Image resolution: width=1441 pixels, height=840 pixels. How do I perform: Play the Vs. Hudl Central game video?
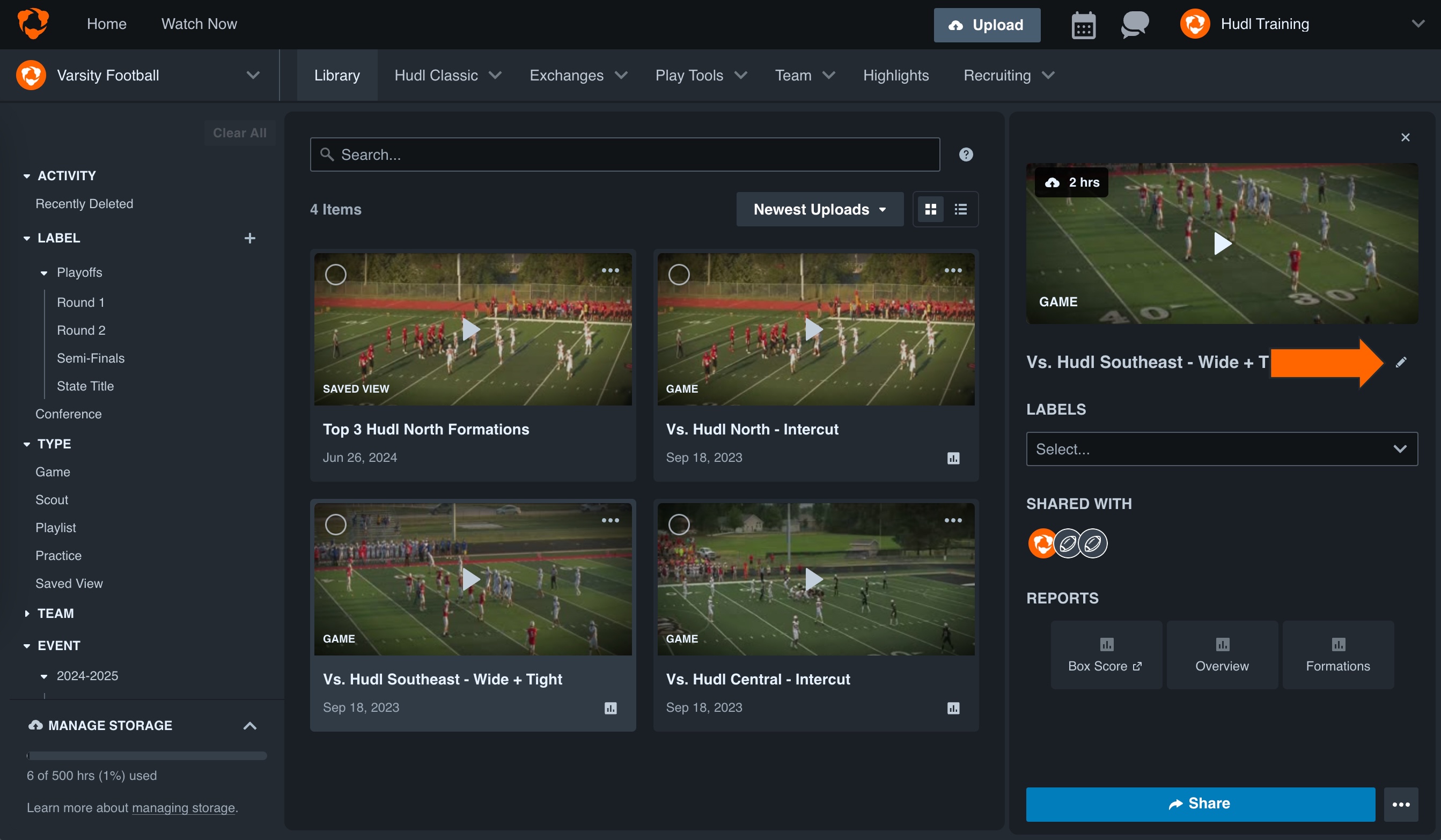tap(814, 579)
